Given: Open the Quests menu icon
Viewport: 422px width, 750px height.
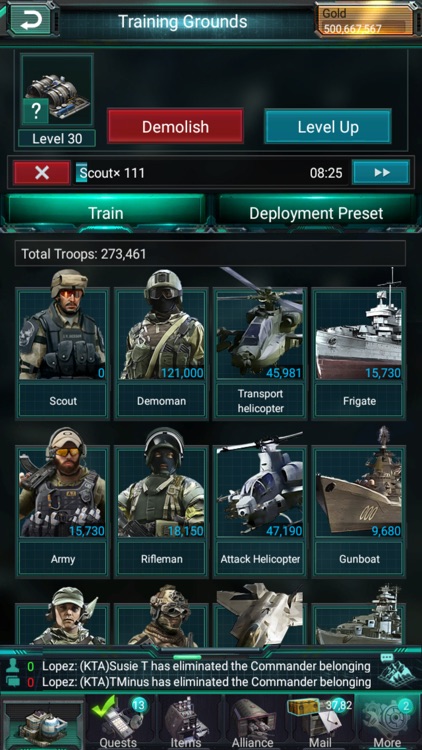Looking at the screenshot, I should coord(118,722).
